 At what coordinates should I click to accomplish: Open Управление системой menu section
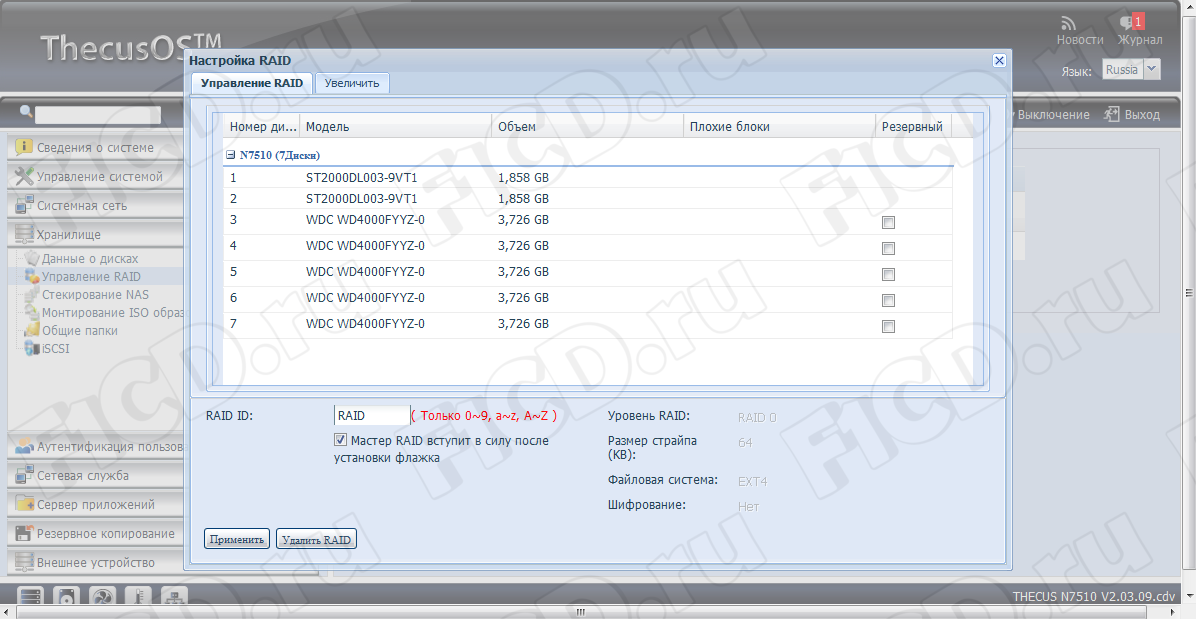[x=95, y=176]
